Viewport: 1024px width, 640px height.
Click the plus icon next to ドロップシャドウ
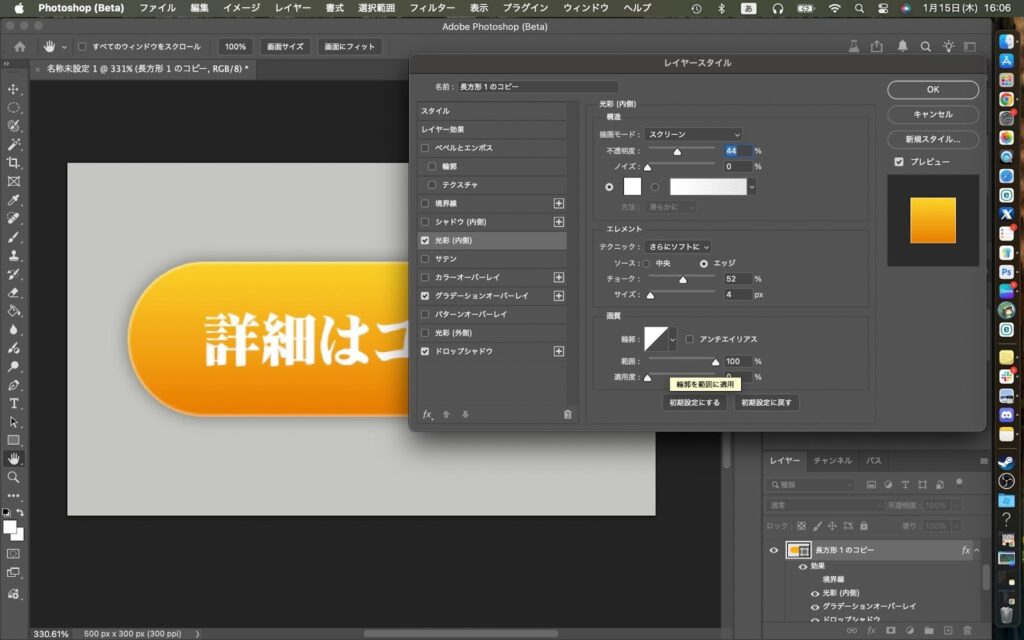pyautogui.click(x=559, y=352)
